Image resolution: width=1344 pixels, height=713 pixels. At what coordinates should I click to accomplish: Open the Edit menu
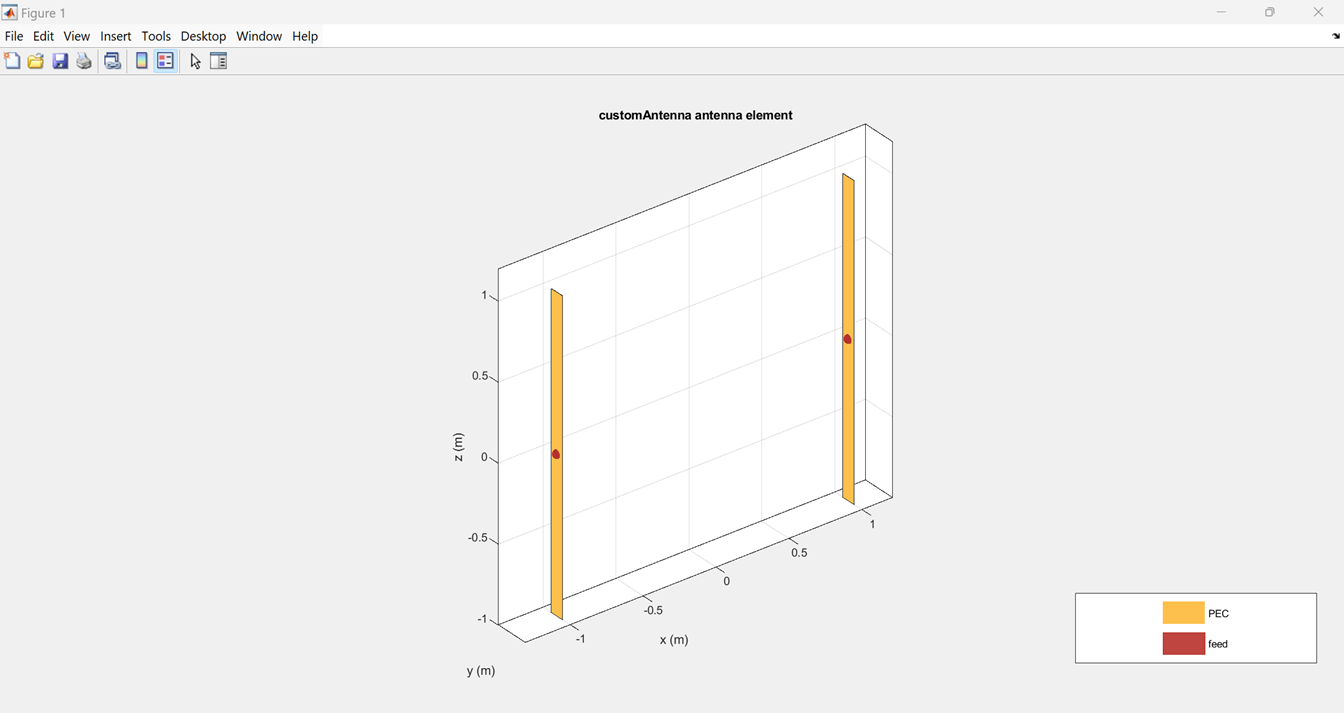43,36
